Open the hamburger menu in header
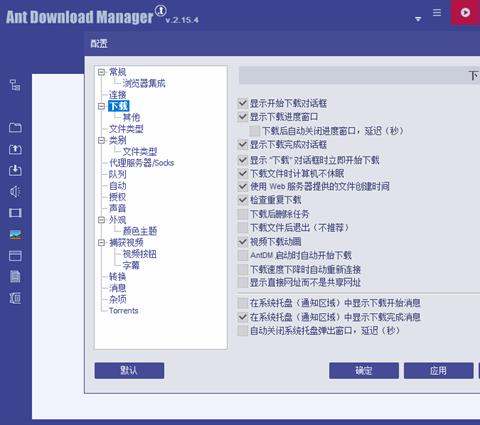This screenshot has height=425, width=480. coord(437,13)
